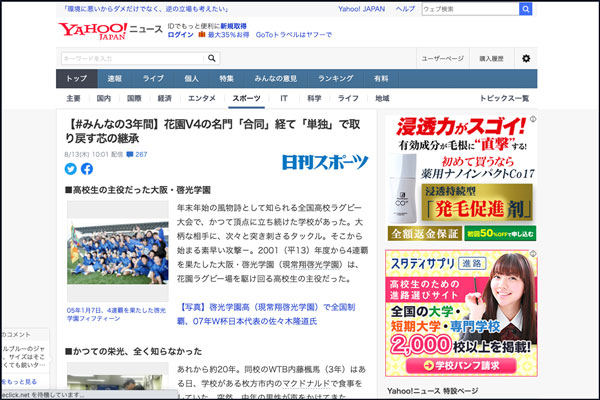This screenshot has width=600, height=400.
Task: Select the 経済 category
Action: 164,99
